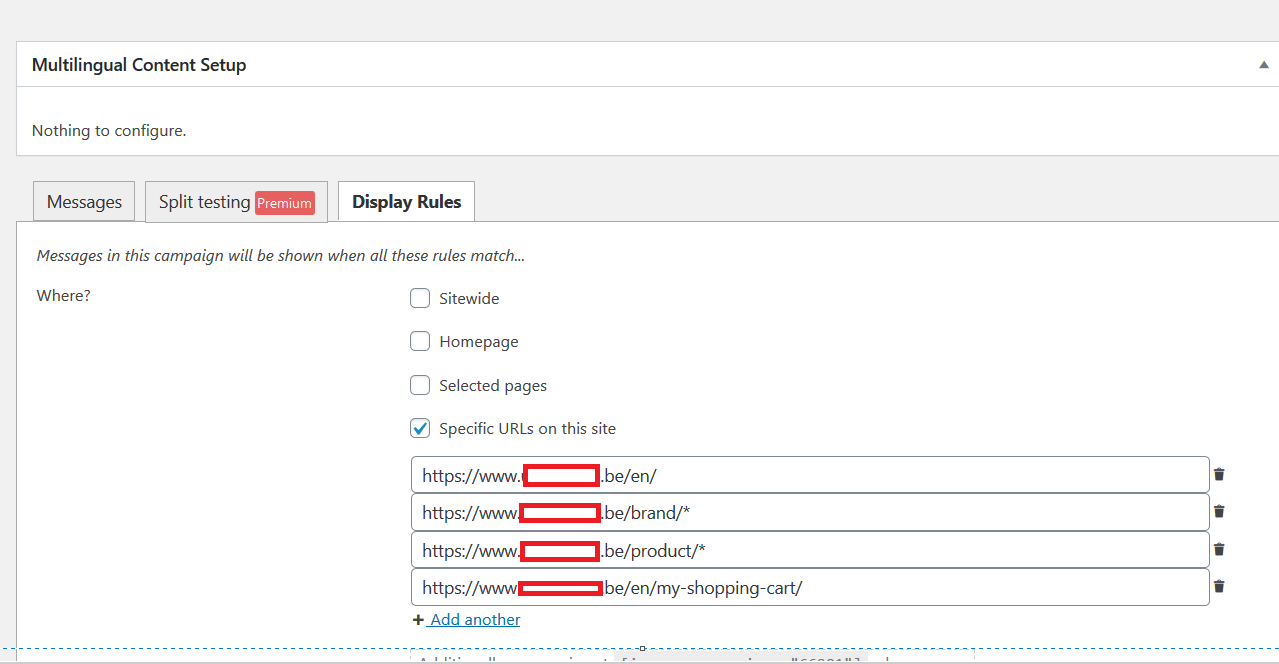Uncheck Specific URLs on this site
The height and width of the screenshot is (664, 1279).
click(x=420, y=428)
